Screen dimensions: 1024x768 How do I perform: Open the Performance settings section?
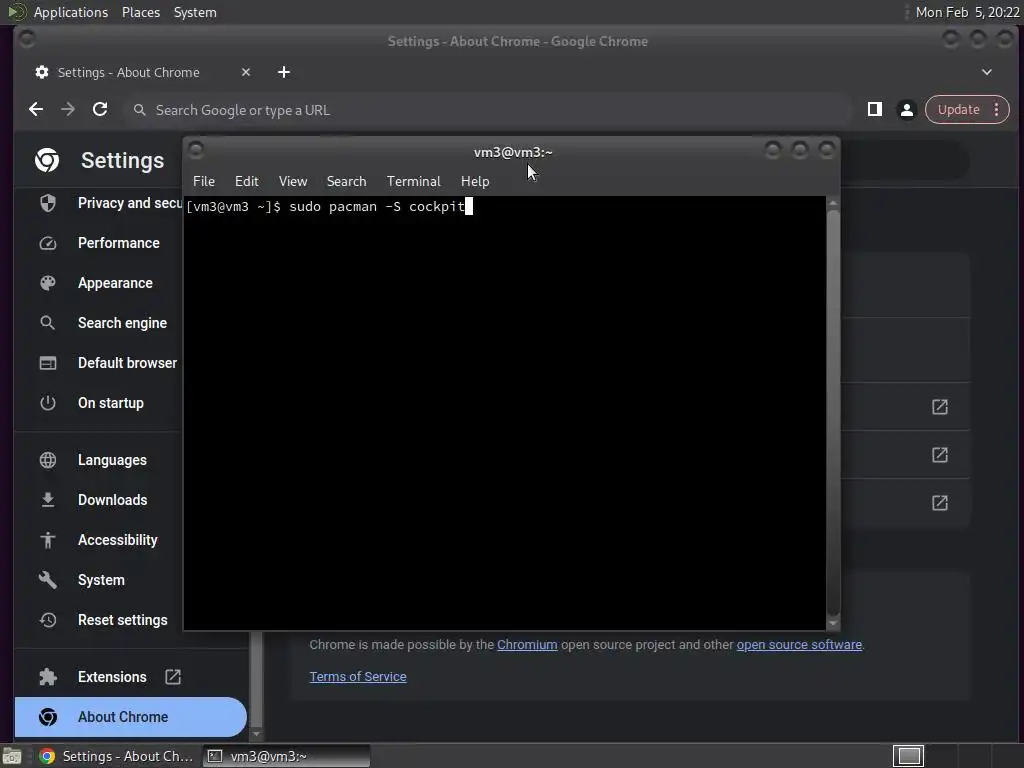118,243
